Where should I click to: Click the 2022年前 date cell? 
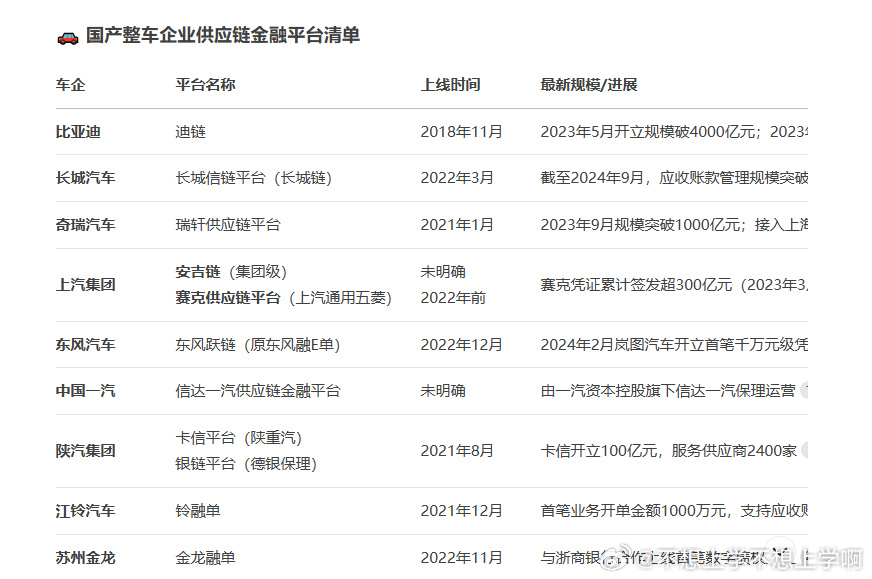(453, 298)
